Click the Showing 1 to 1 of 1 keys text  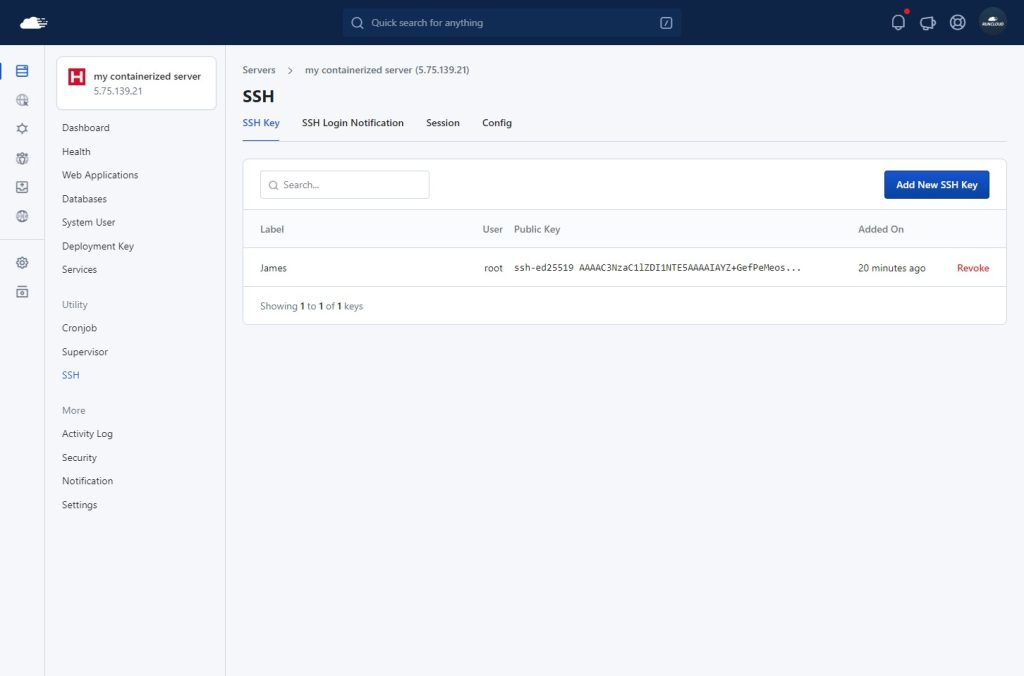312,306
